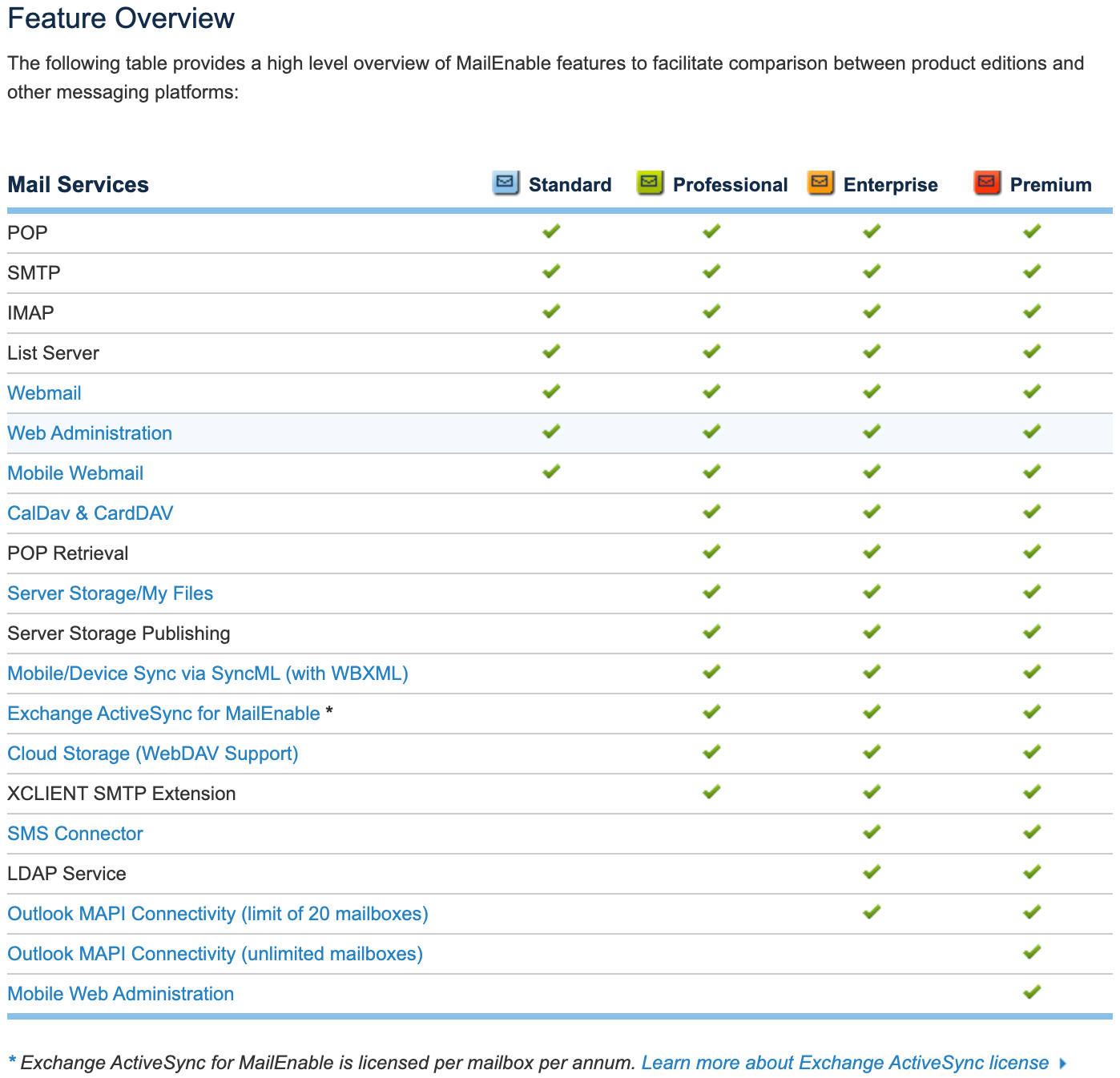Click the green Professional edition envelope icon
This screenshot has width=1120, height=1078.
tap(650, 183)
